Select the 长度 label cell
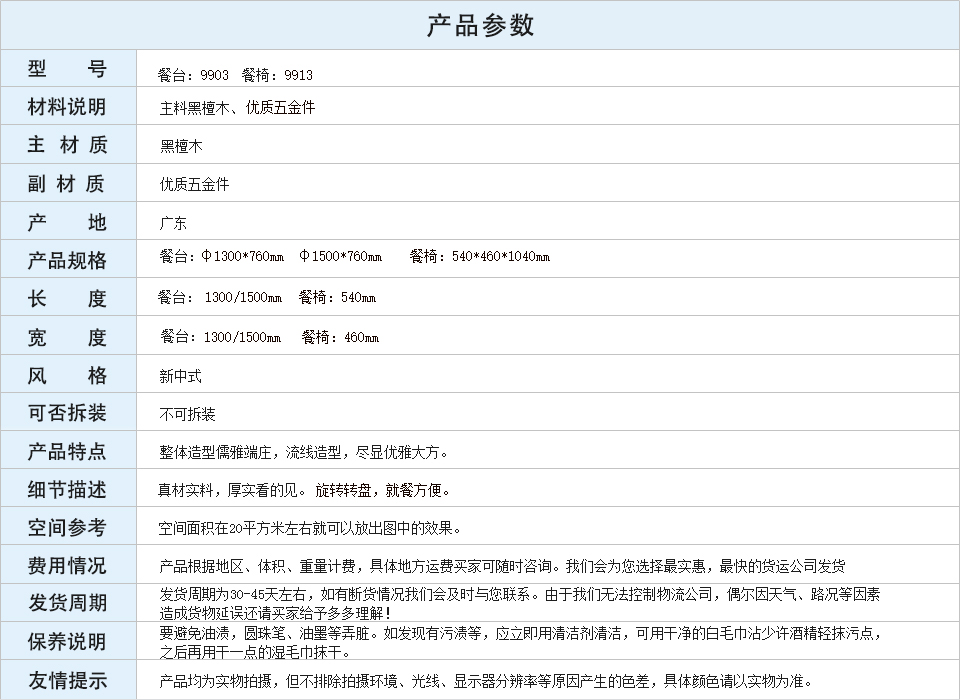The image size is (960, 700). 68,298
